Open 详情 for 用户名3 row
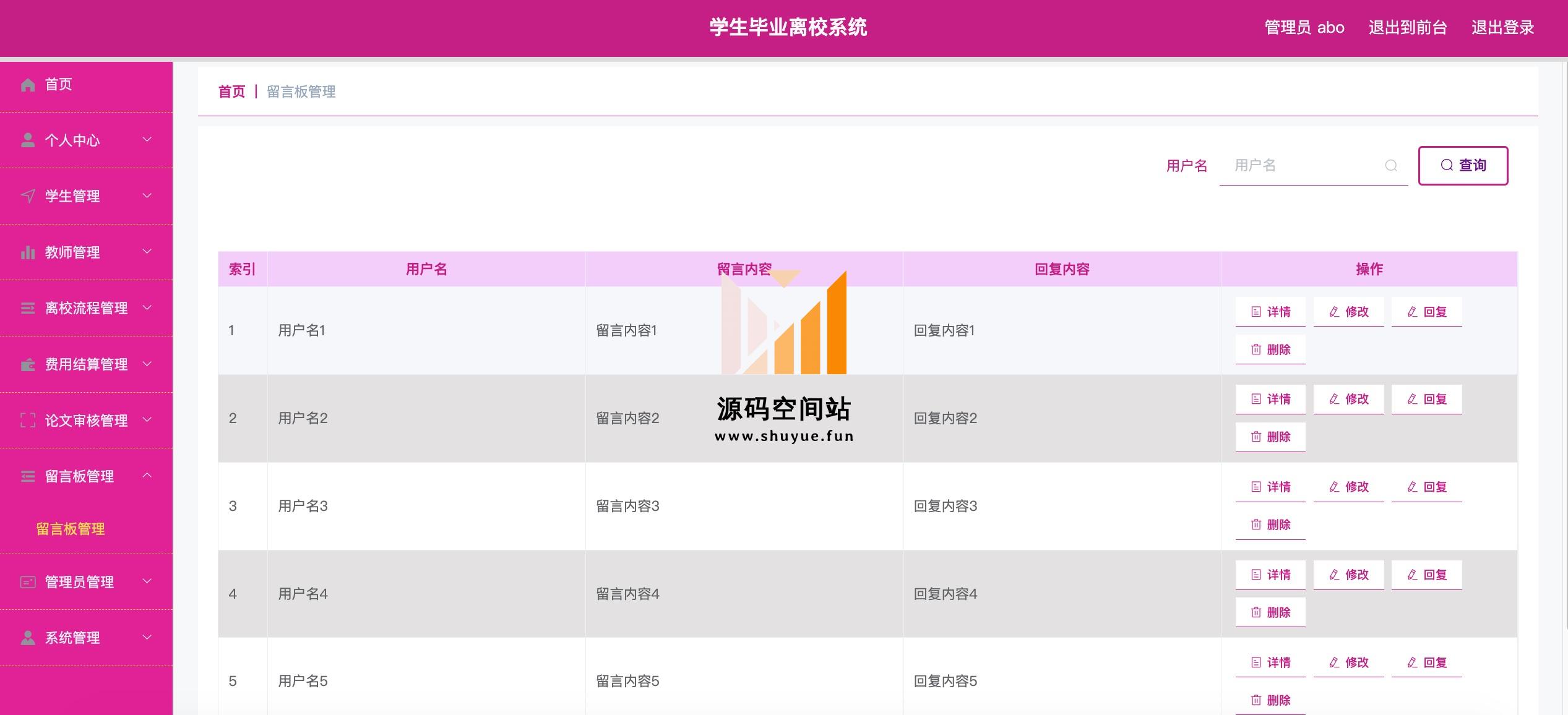 coord(1270,487)
